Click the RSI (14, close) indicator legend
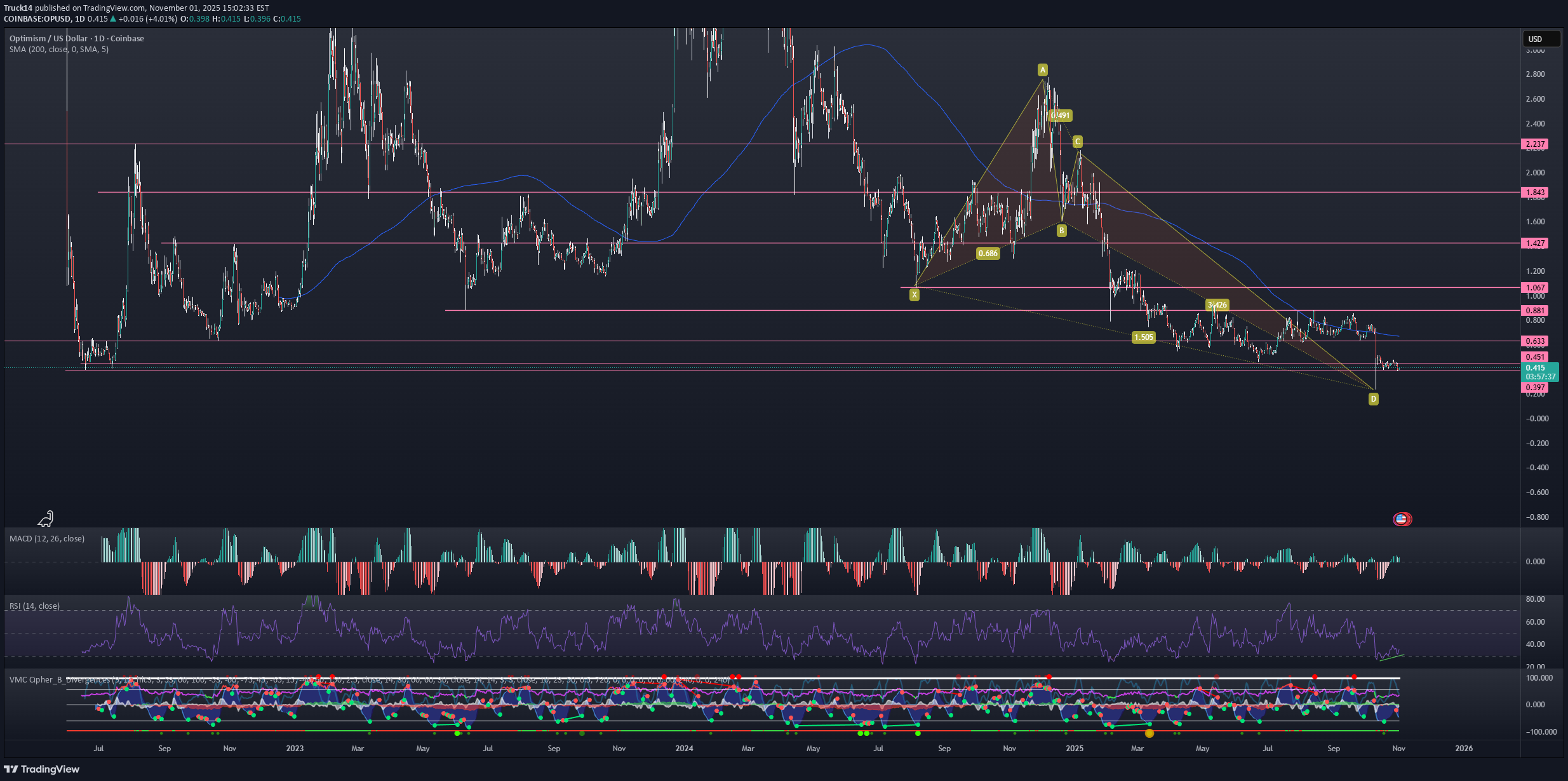 point(35,606)
